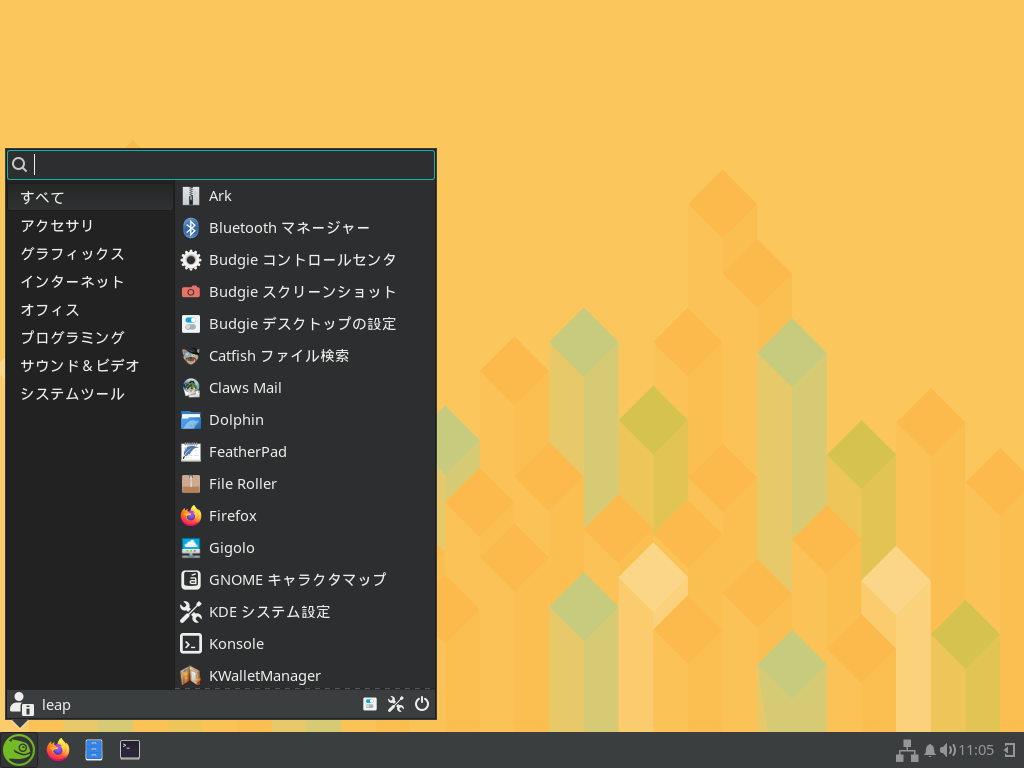This screenshot has height=768, width=1024.
Task: Open Konsole from the application list
Action: tap(236, 644)
